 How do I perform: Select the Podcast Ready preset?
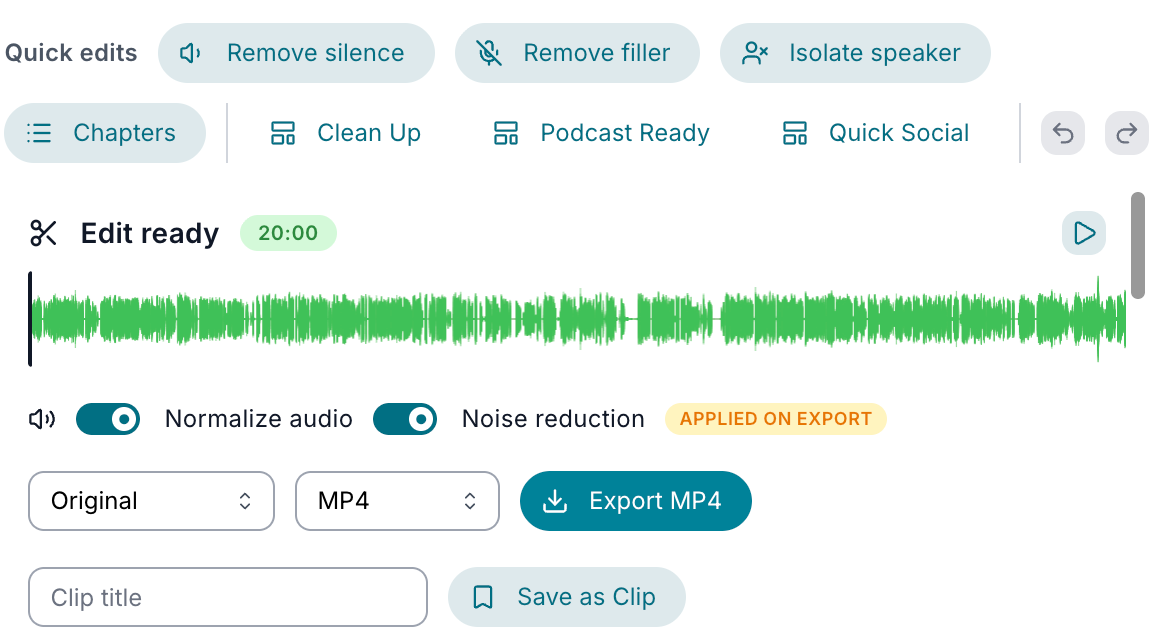pyautogui.click(x=601, y=133)
